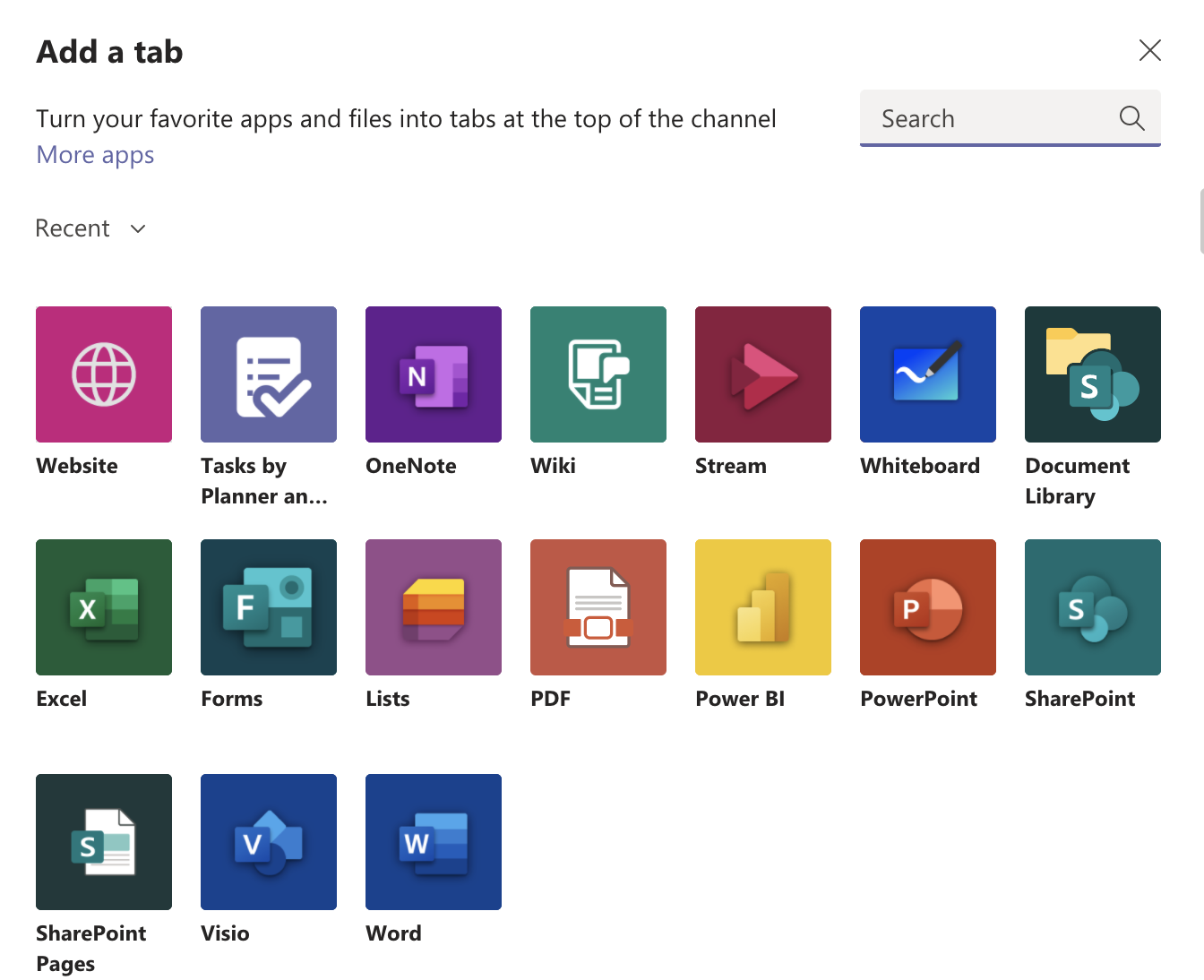Pick the Wiki app icon

point(598,374)
